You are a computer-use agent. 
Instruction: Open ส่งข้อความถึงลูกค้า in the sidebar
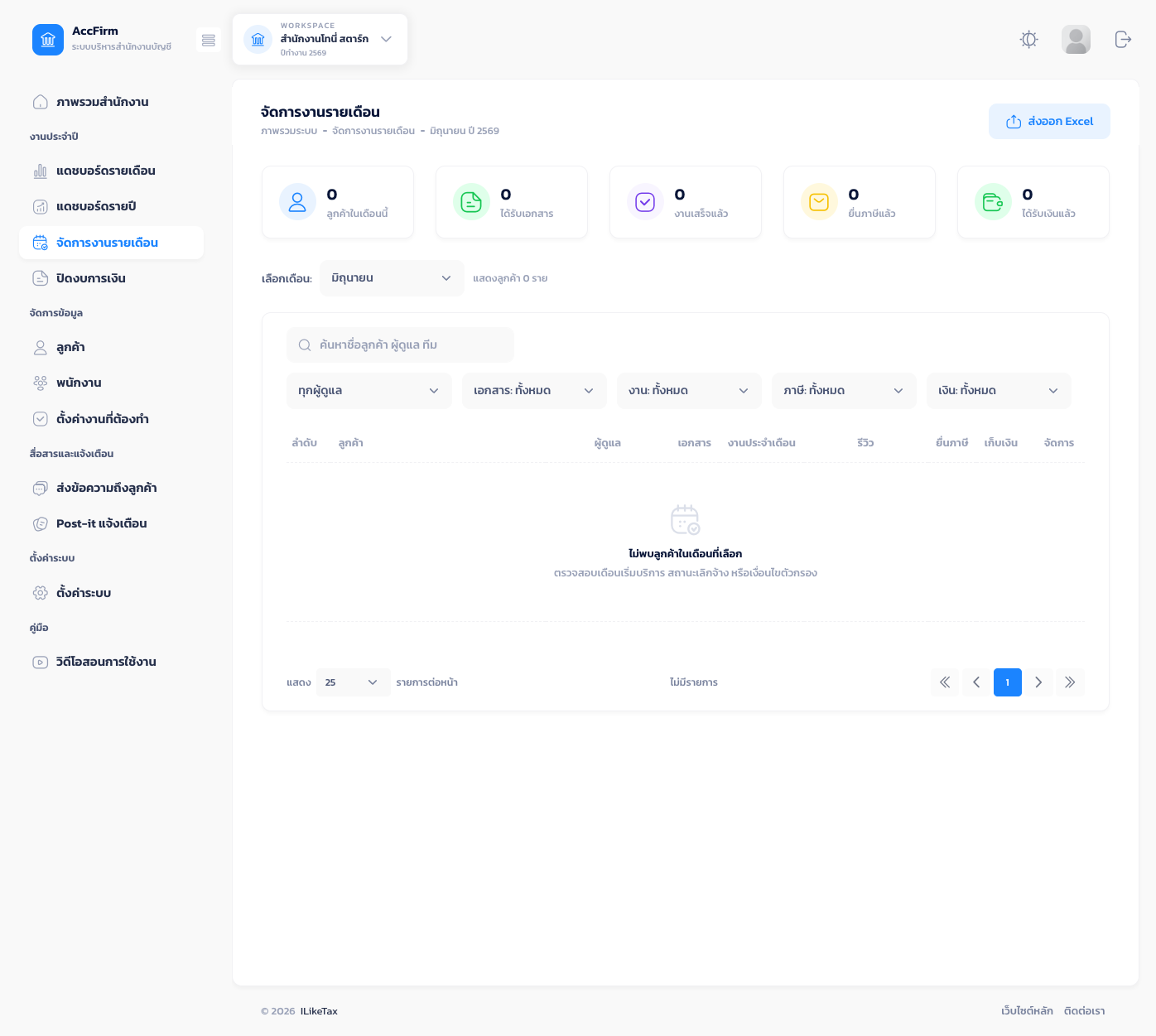tap(111, 488)
